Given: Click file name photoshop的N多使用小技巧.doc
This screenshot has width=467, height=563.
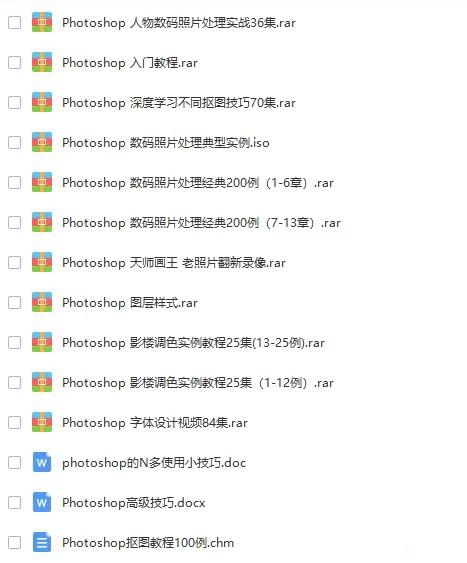Looking at the screenshot, I should tap(154, 462).
